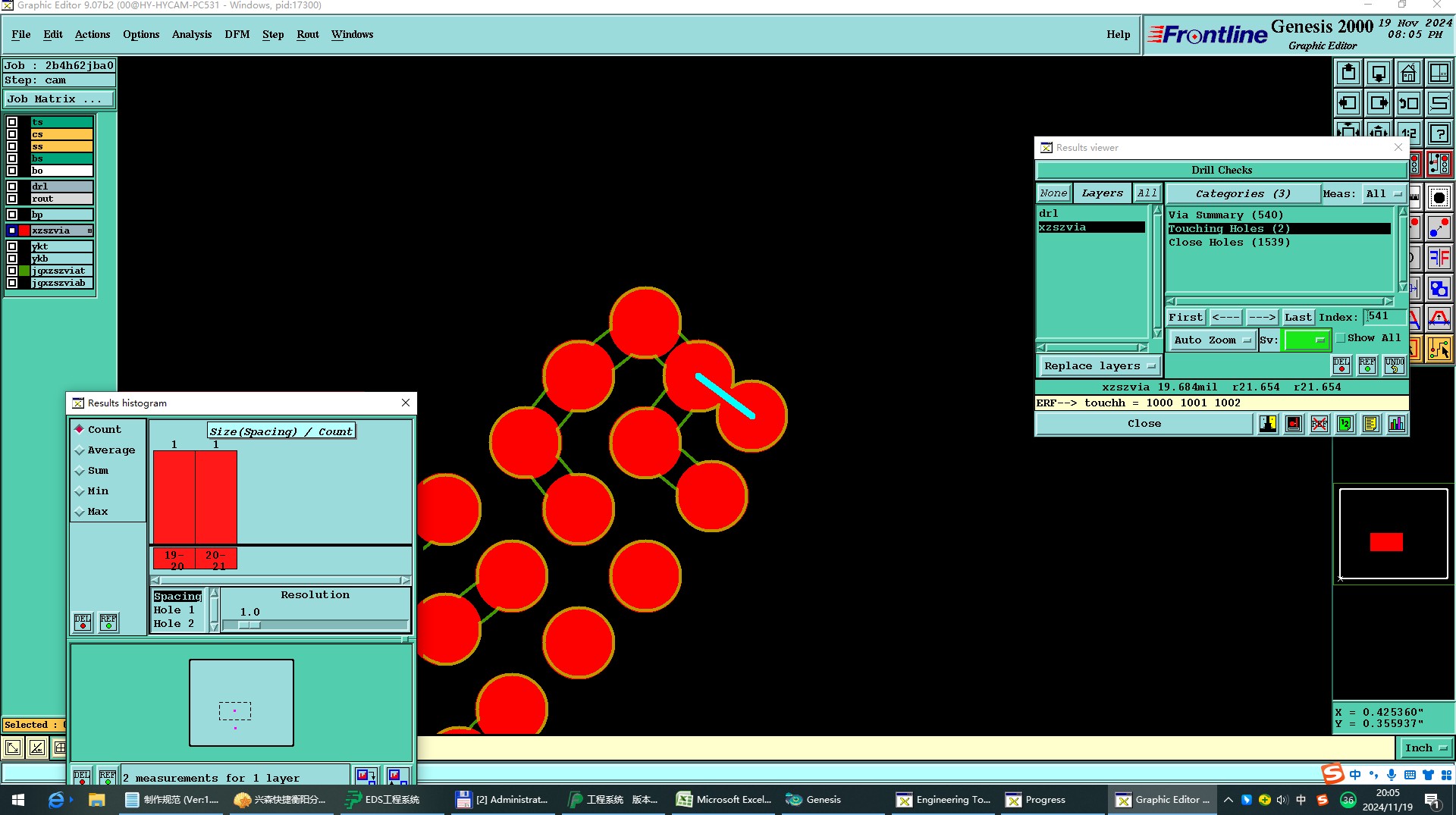Click REF icon under histogram radio options
Screen dimensions: 1456x815
click(108, 622)
